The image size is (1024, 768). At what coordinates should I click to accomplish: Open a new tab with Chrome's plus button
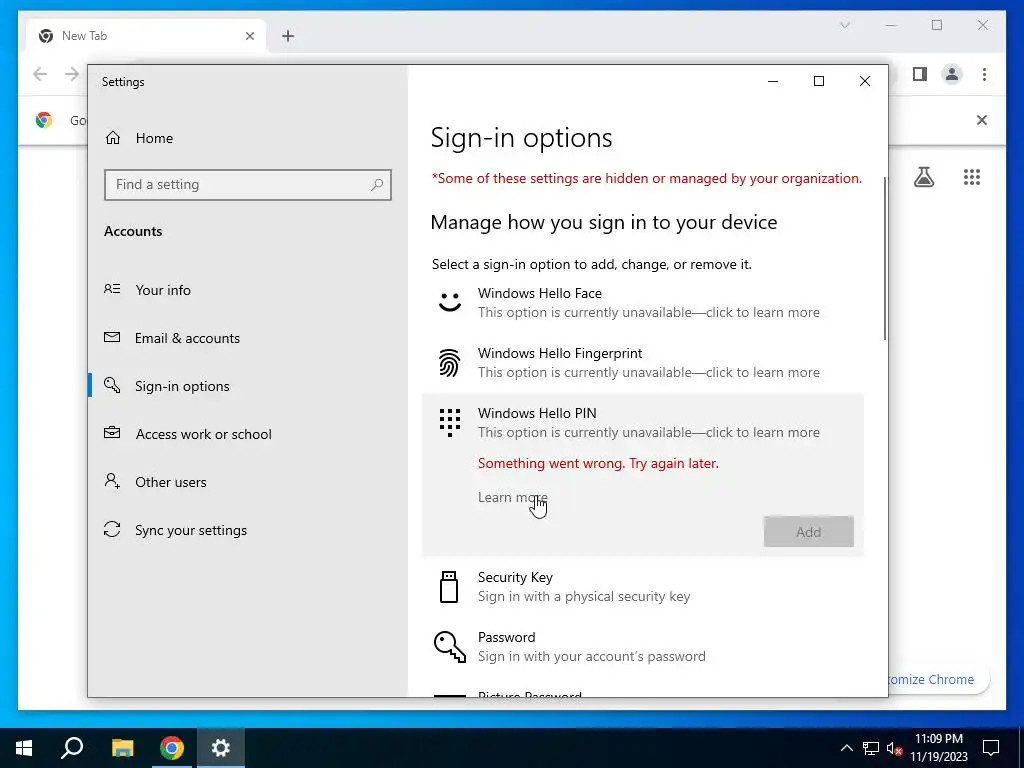coord(288,36)
